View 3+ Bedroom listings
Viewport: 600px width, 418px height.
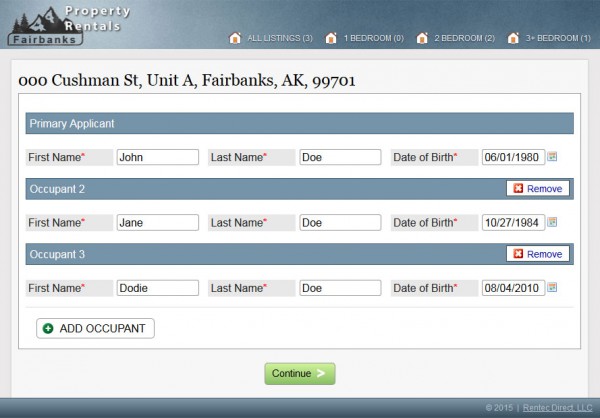pyautogui.click(x=558, y=38)
